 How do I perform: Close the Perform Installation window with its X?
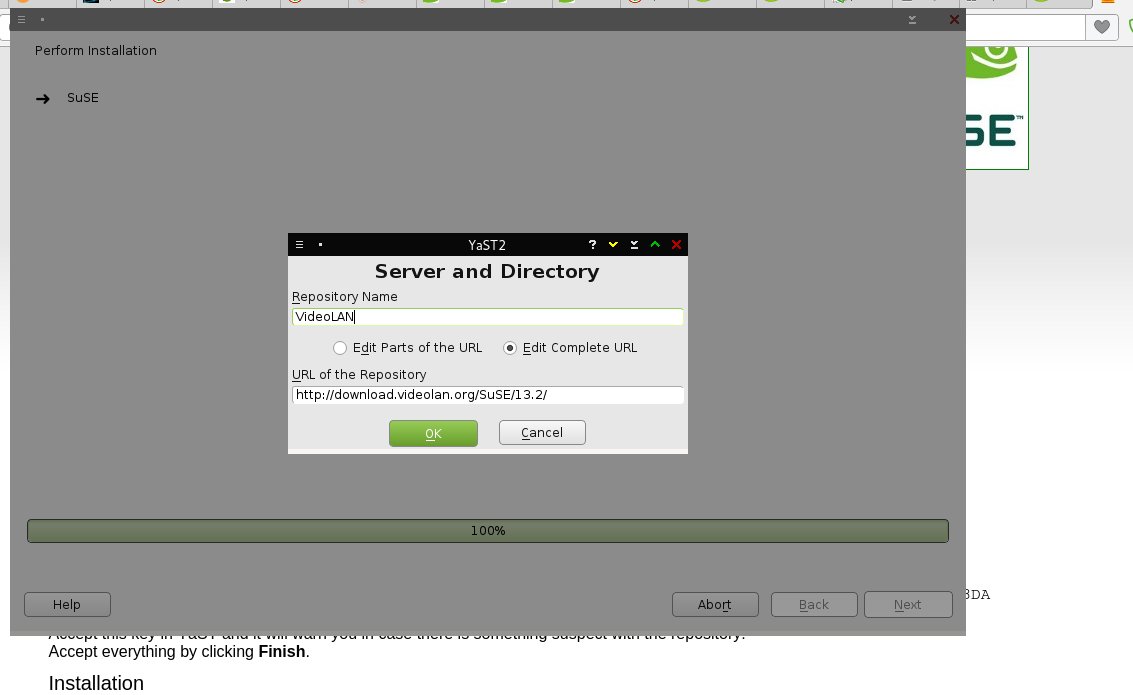(954, 20)
